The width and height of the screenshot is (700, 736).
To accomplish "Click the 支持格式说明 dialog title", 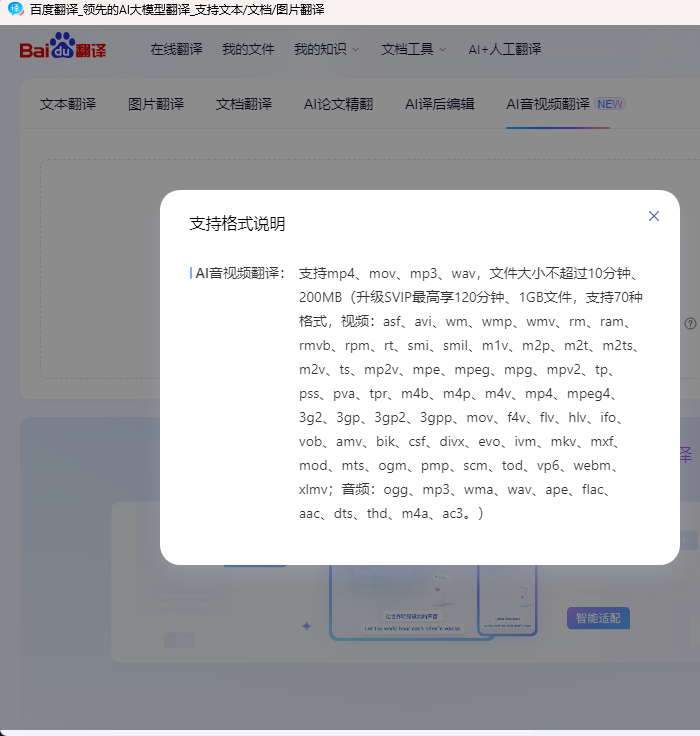I will [x=237, y=224].
